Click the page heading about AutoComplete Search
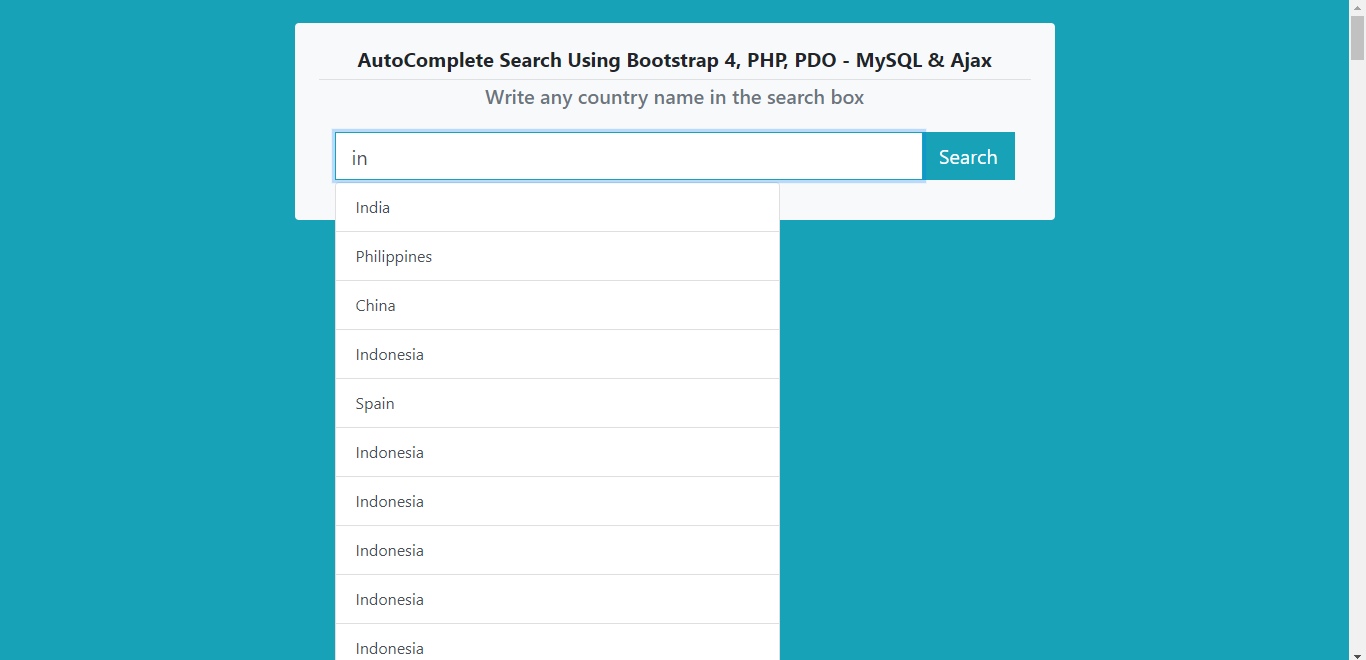 675,60
